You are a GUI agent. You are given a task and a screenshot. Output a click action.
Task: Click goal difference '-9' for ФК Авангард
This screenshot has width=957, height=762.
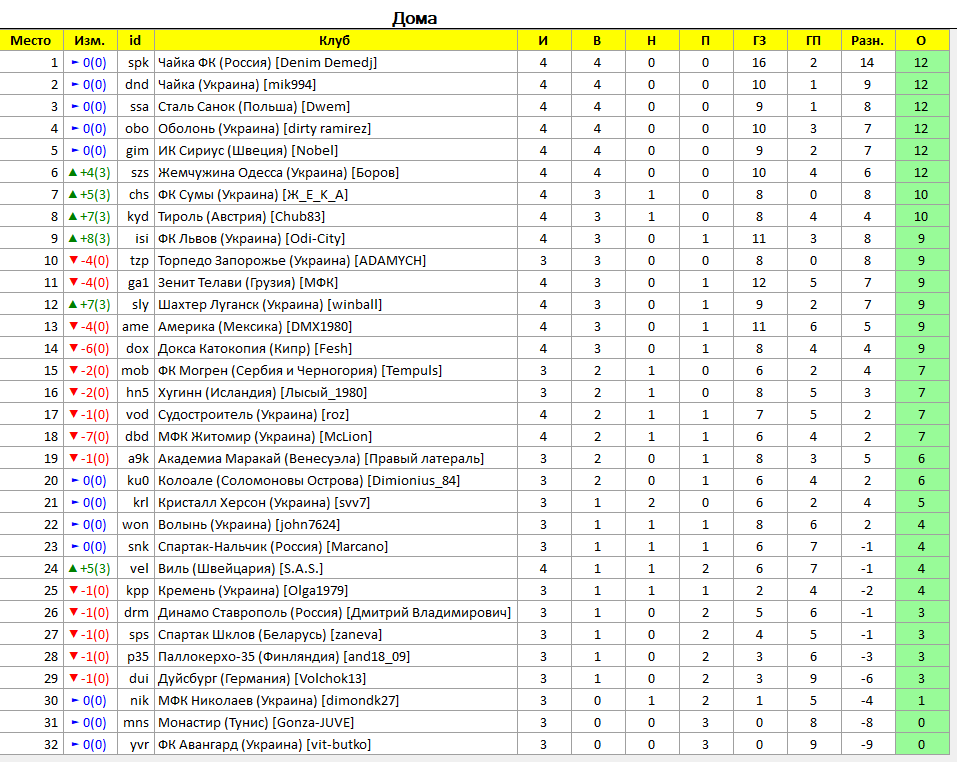coord(867,744)
